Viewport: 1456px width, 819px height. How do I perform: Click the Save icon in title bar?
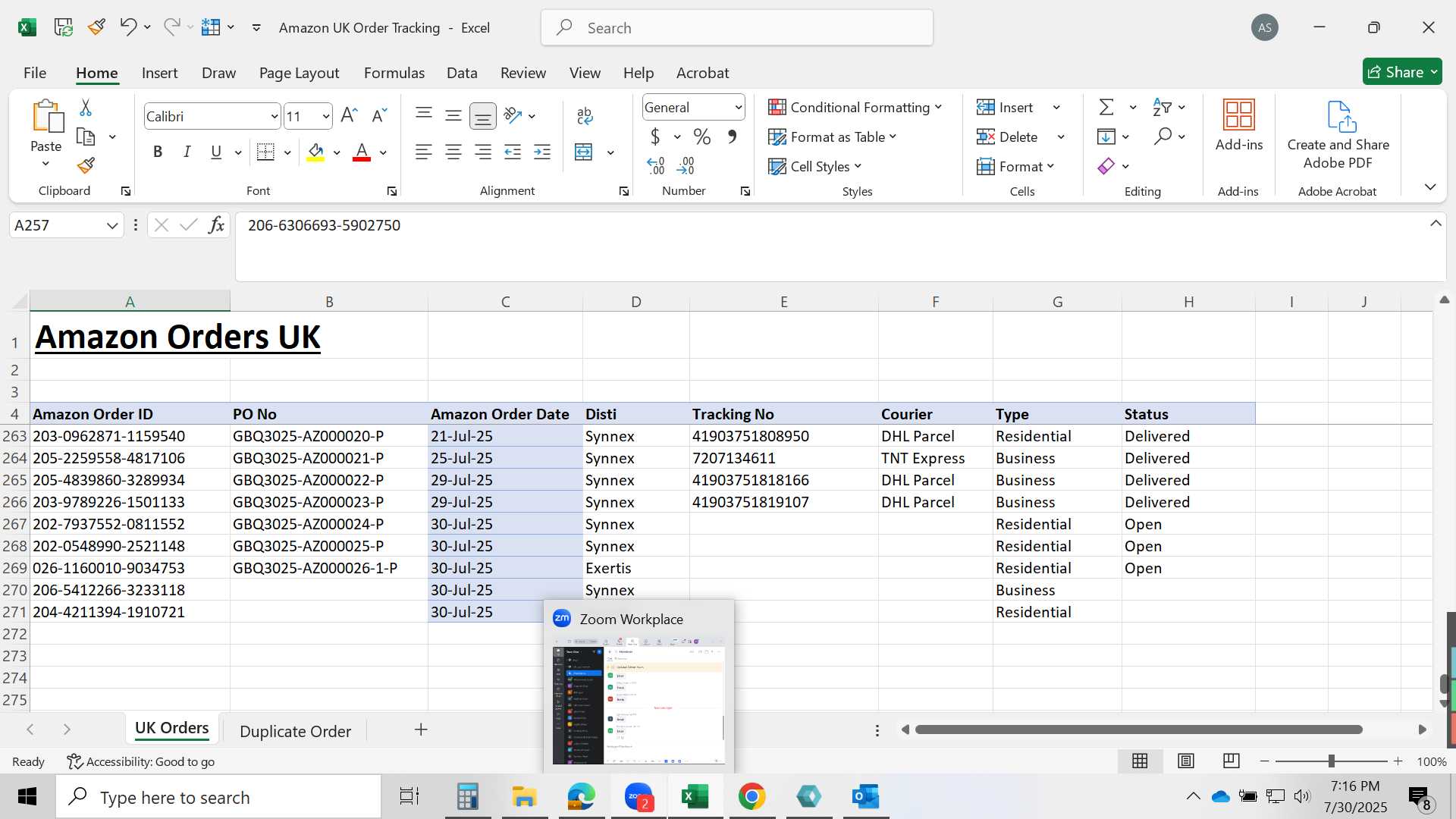tap(64, 27)
